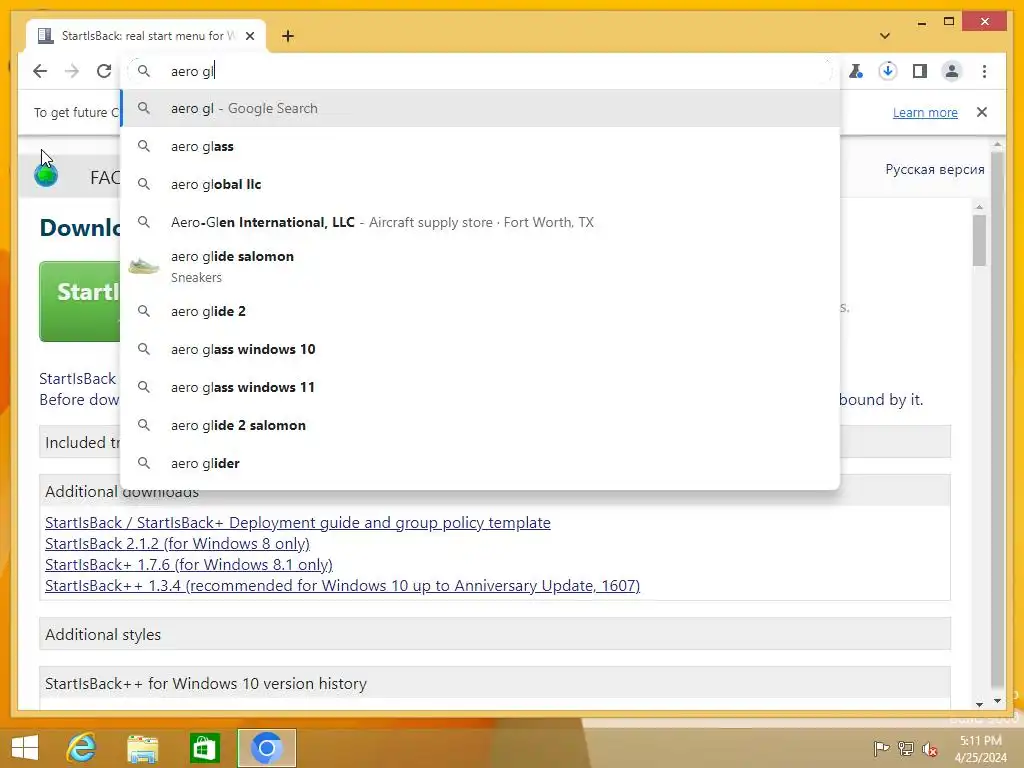Go back using the browser back arrow
This screenshot has width=1024, height=768.
pyautogui.click(x=40, y=71)
